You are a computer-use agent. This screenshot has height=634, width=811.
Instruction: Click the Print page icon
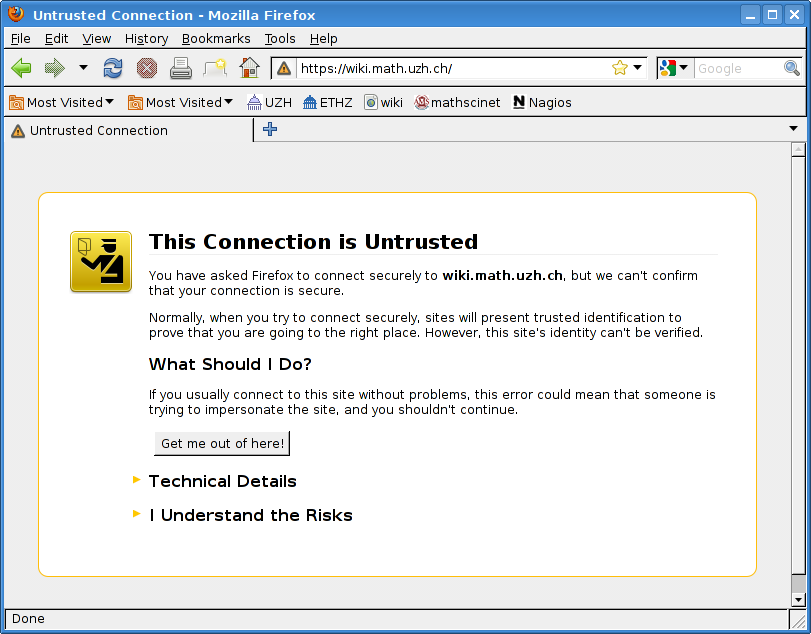(180, 68)
